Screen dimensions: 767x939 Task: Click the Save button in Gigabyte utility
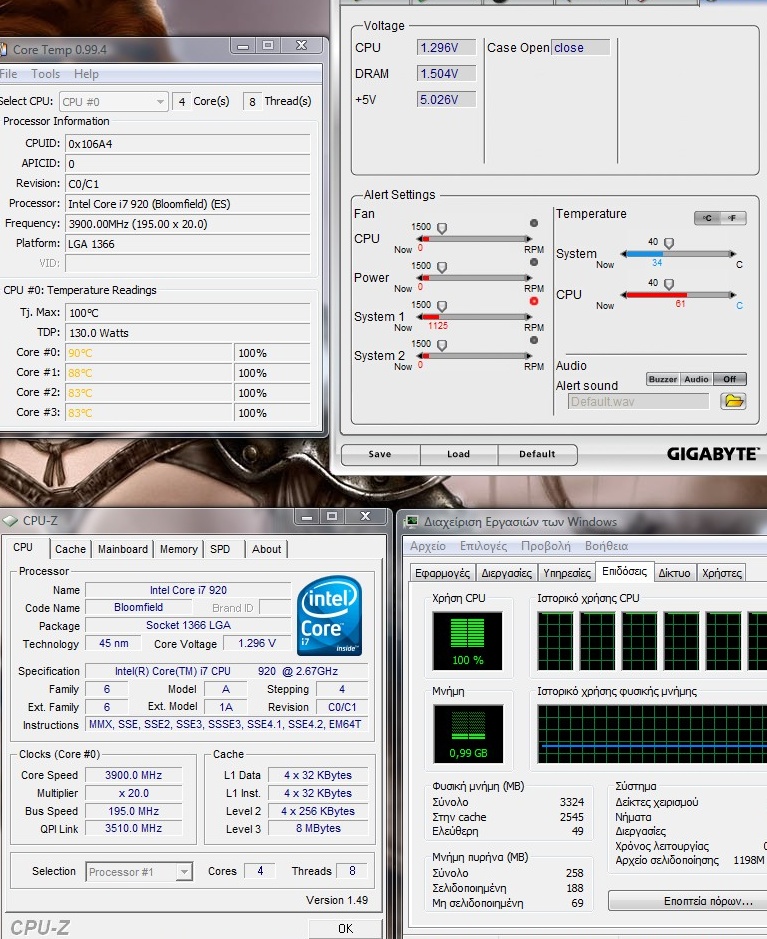pyautogui.click(x=380, y=454)
